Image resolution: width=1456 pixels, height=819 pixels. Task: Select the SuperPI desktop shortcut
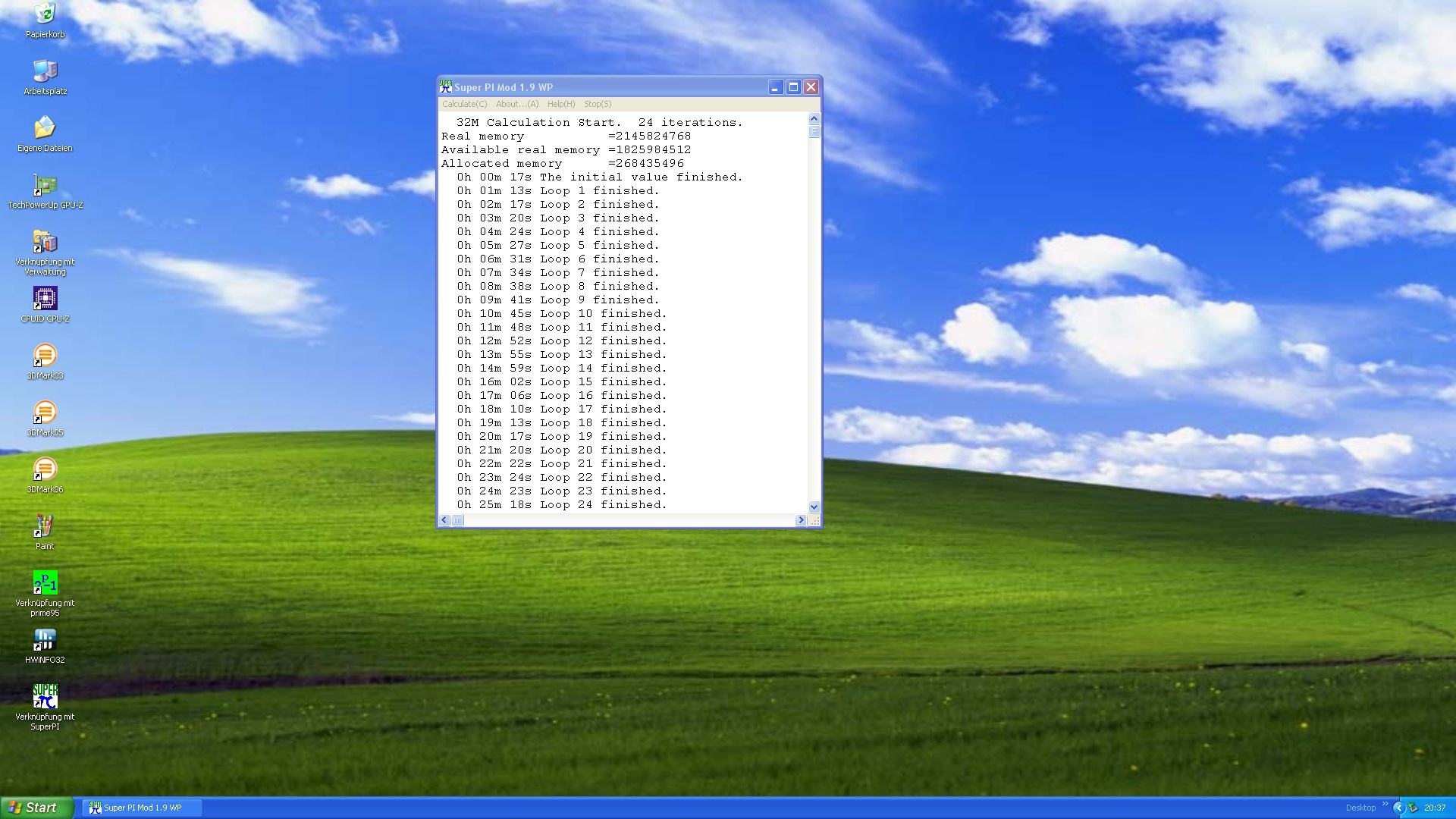click(x=45, y=697)
